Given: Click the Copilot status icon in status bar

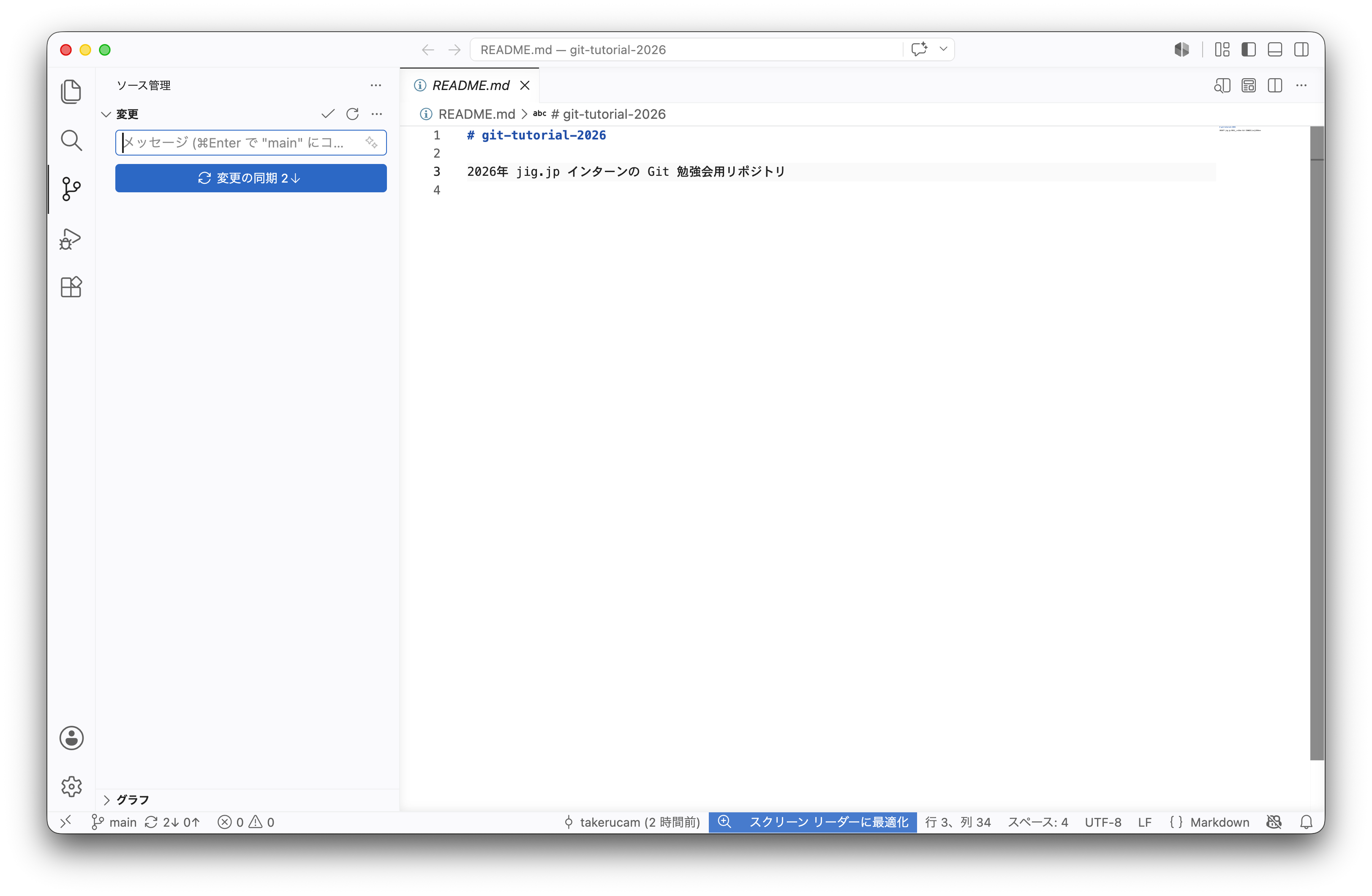Looking at the screenshot, I should [1274, 822].
